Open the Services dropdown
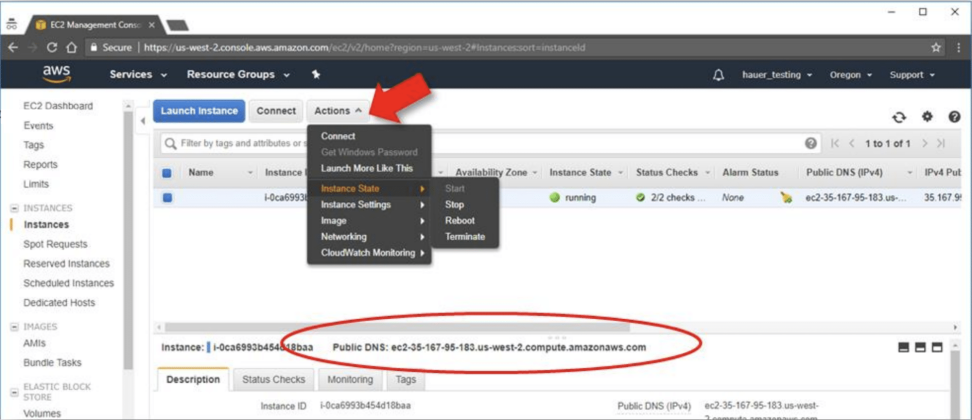972x420 pixels. 138,74
